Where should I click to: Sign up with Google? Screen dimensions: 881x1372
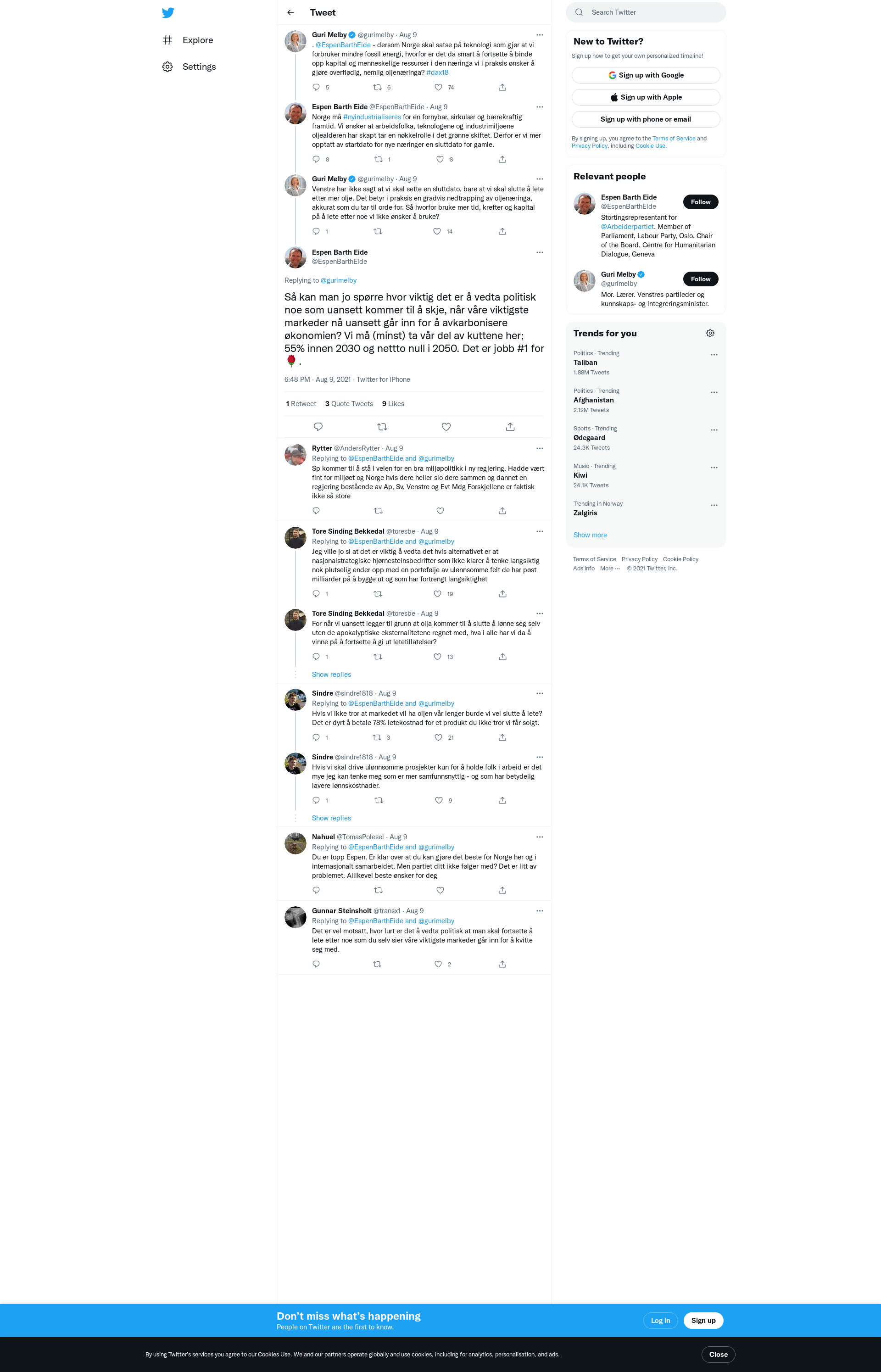[645, 76]
